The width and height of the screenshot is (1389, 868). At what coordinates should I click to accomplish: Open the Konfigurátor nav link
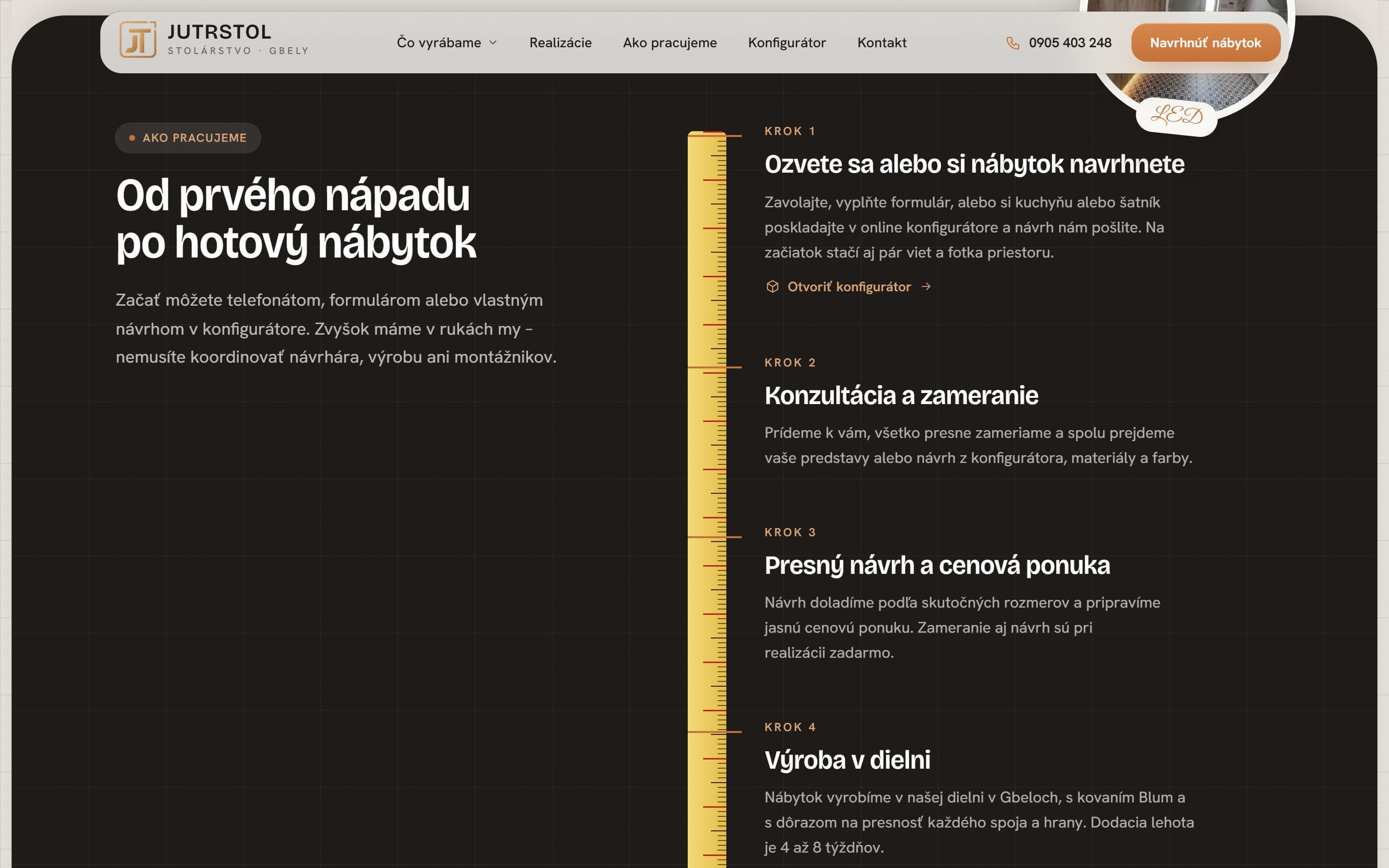(787, 43)
